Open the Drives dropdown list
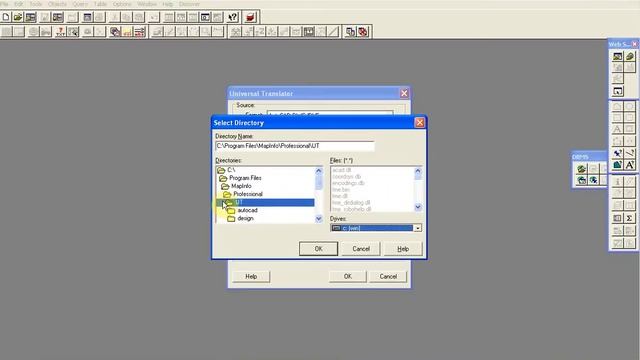 [x=418, y=228]
